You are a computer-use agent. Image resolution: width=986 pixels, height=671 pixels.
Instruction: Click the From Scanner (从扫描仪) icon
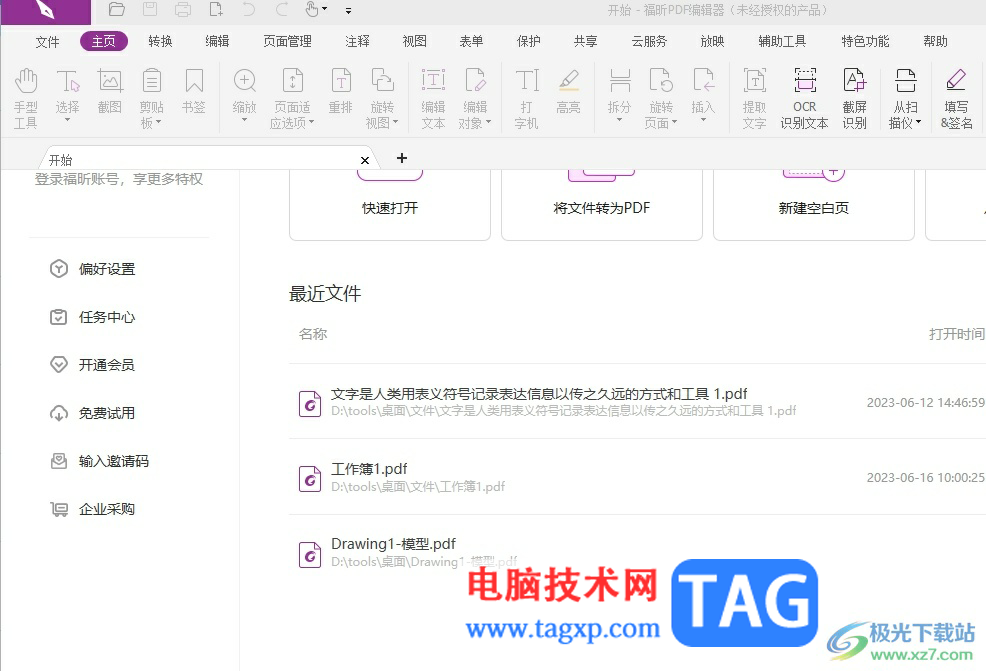point(906,82)
